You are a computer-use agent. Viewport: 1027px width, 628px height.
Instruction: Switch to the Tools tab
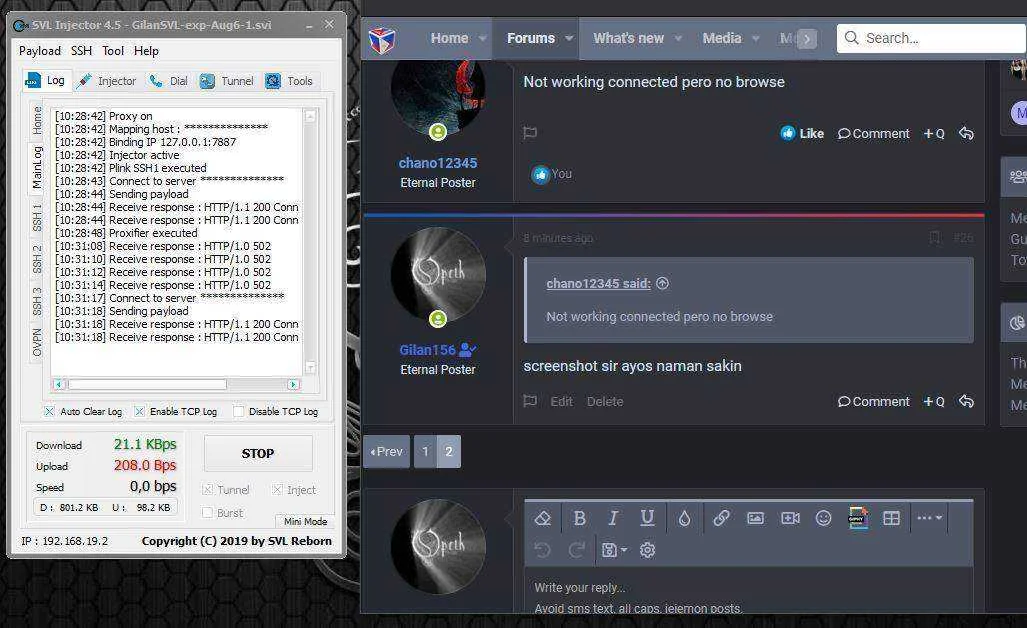(289, 81)
